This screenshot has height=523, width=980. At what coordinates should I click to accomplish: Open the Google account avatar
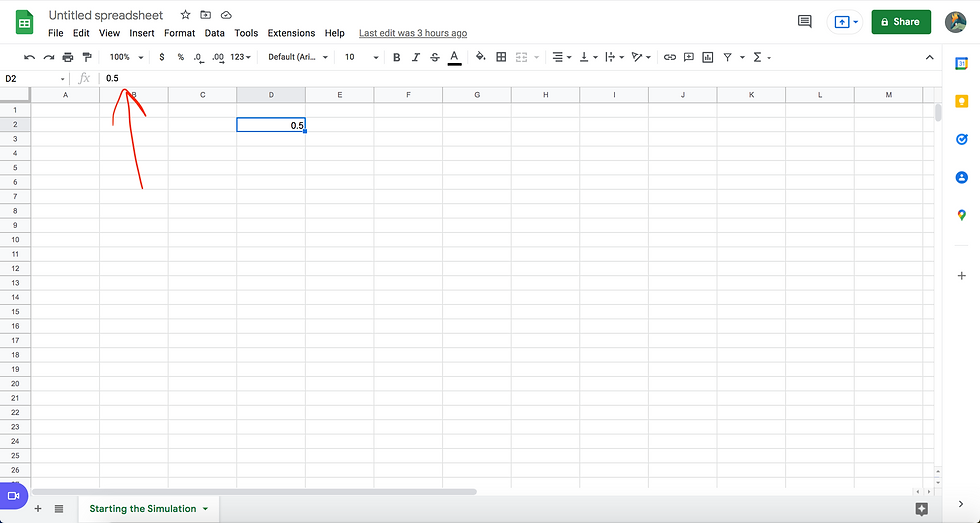(x=956, y=22)
